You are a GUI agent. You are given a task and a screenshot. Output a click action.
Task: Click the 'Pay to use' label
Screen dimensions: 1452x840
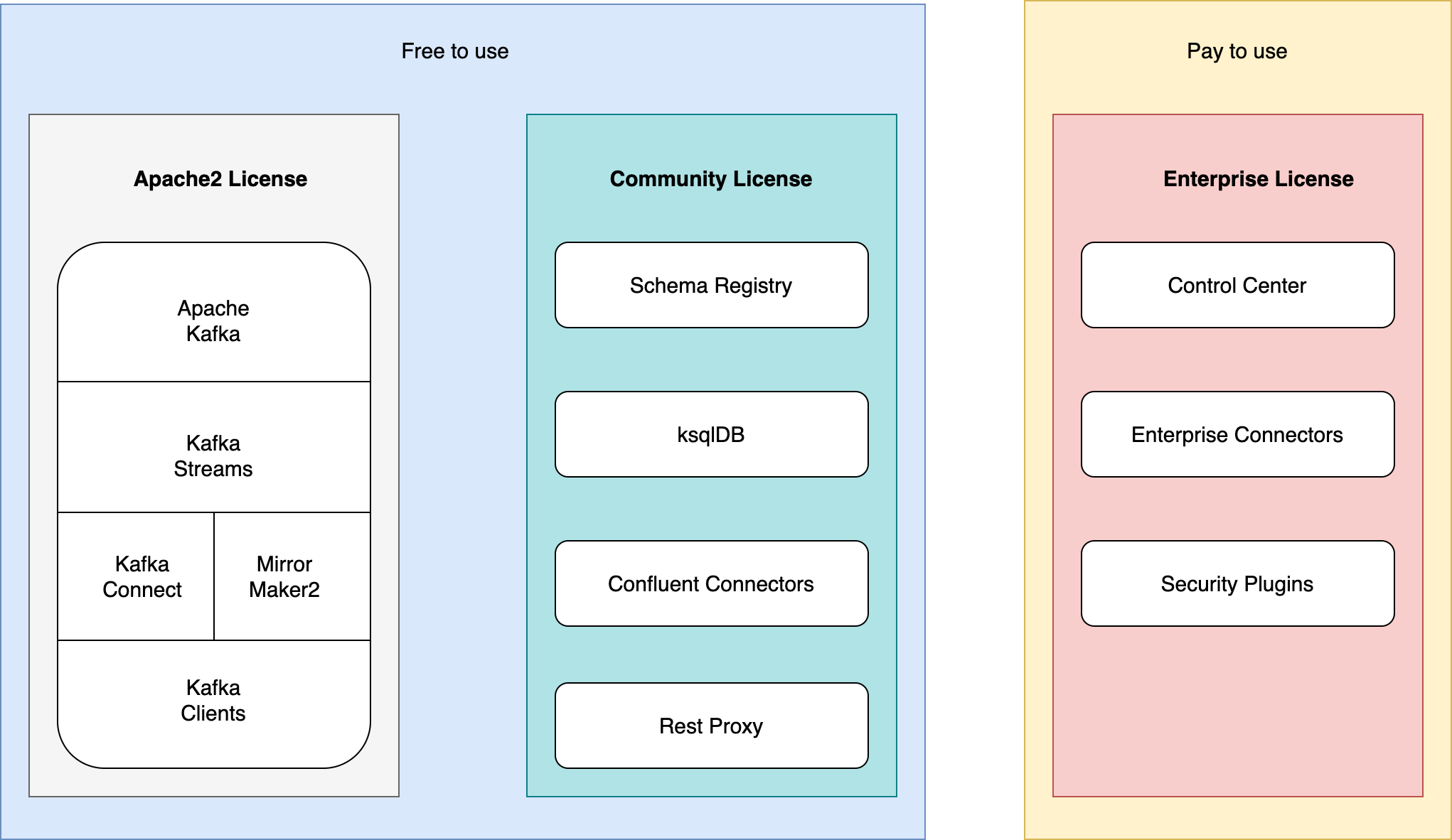[x=1237, y=51]
